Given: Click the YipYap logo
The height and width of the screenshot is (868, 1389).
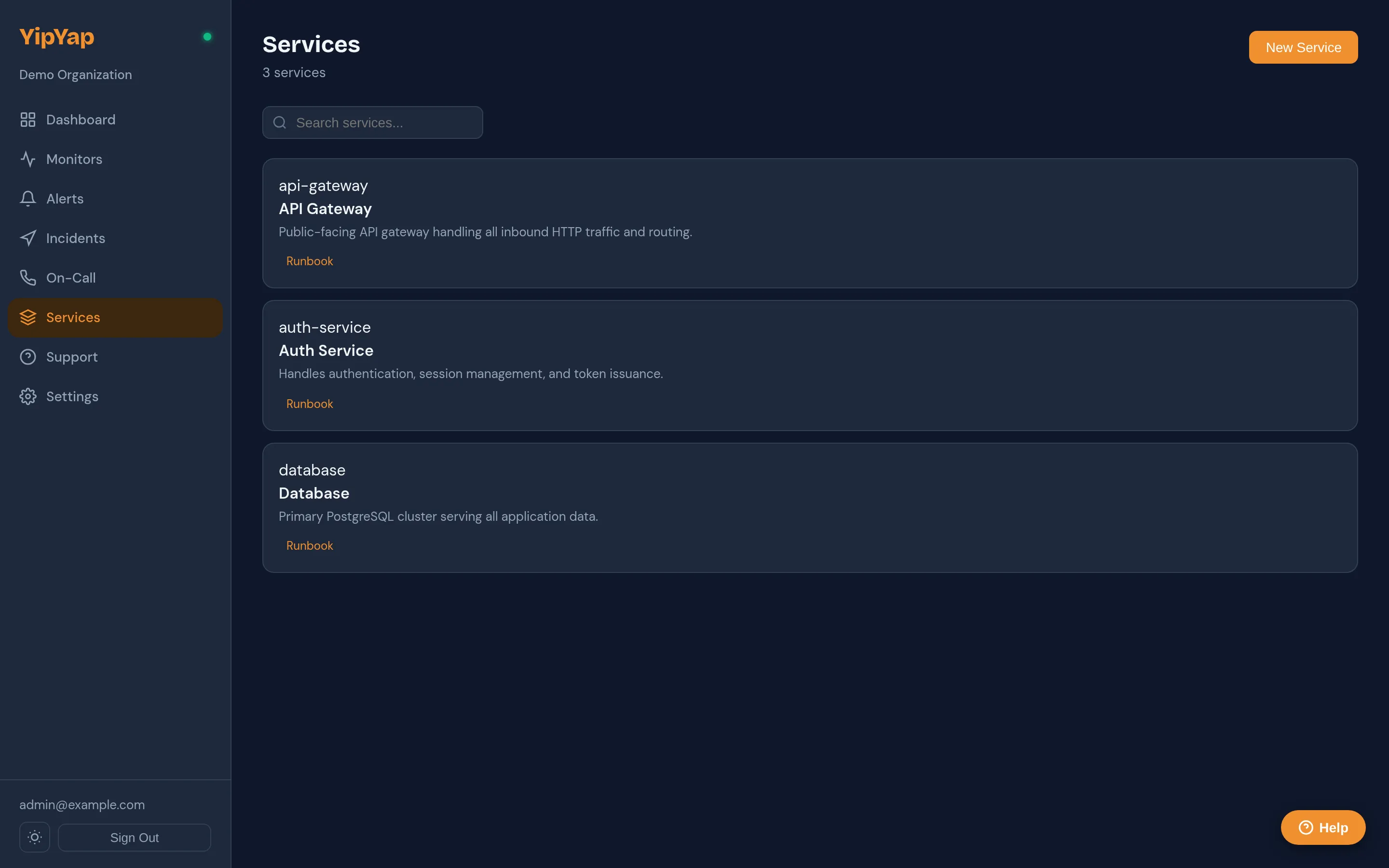Looking at the screenshot, I should pyautogui.click(x=56, y=36).
